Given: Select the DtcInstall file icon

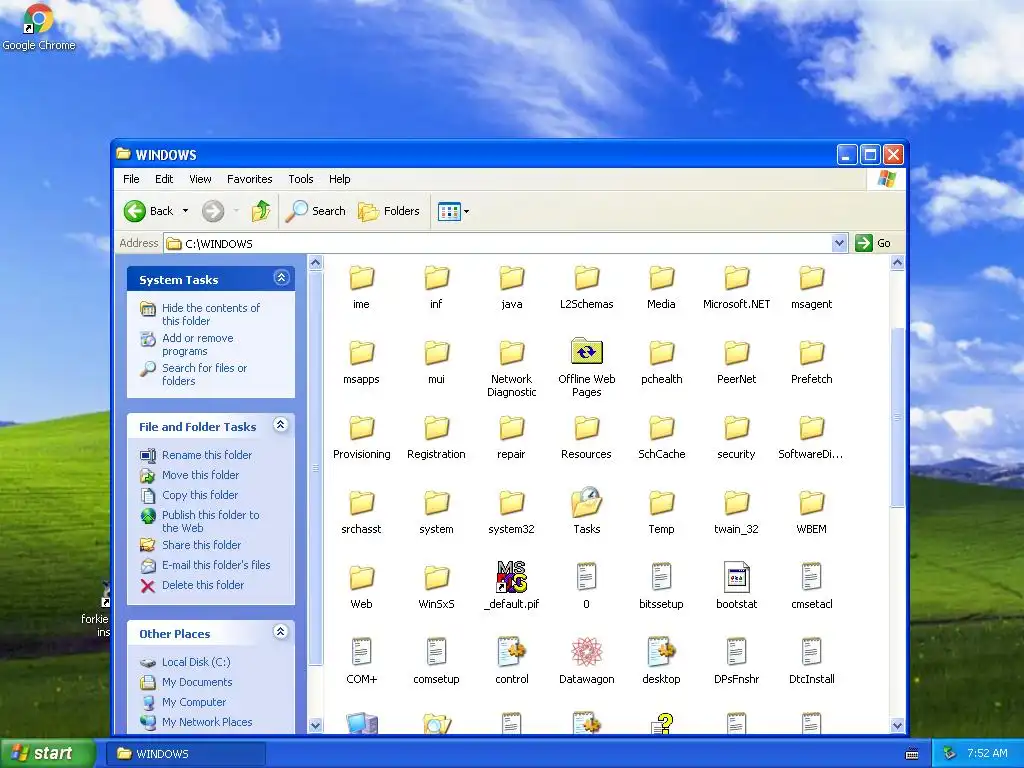Looking at the screenshot, I should [x=812, y=652].
